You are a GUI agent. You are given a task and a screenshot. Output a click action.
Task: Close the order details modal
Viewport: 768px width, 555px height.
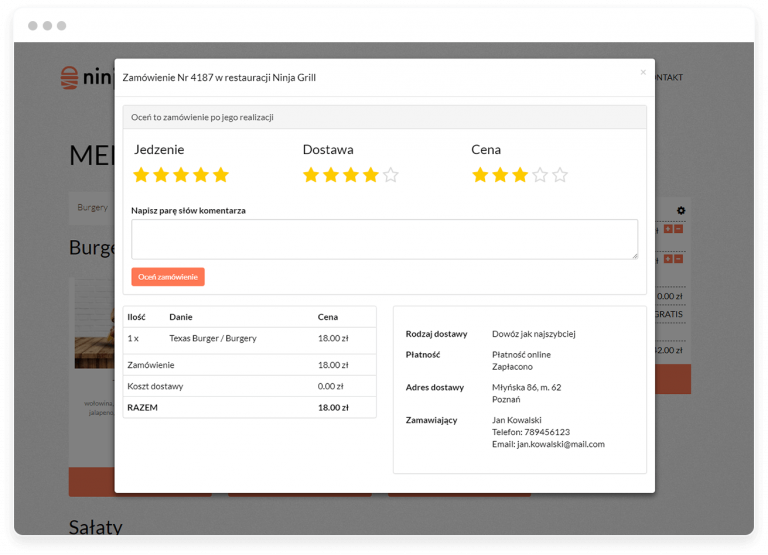coord(643,72)
